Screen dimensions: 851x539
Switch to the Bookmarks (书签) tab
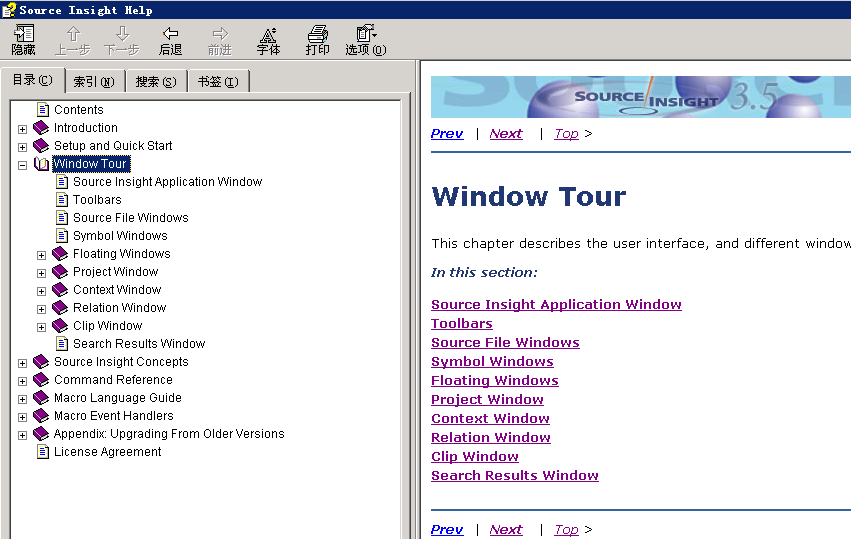pyautogui.click(x=218, y=81)
